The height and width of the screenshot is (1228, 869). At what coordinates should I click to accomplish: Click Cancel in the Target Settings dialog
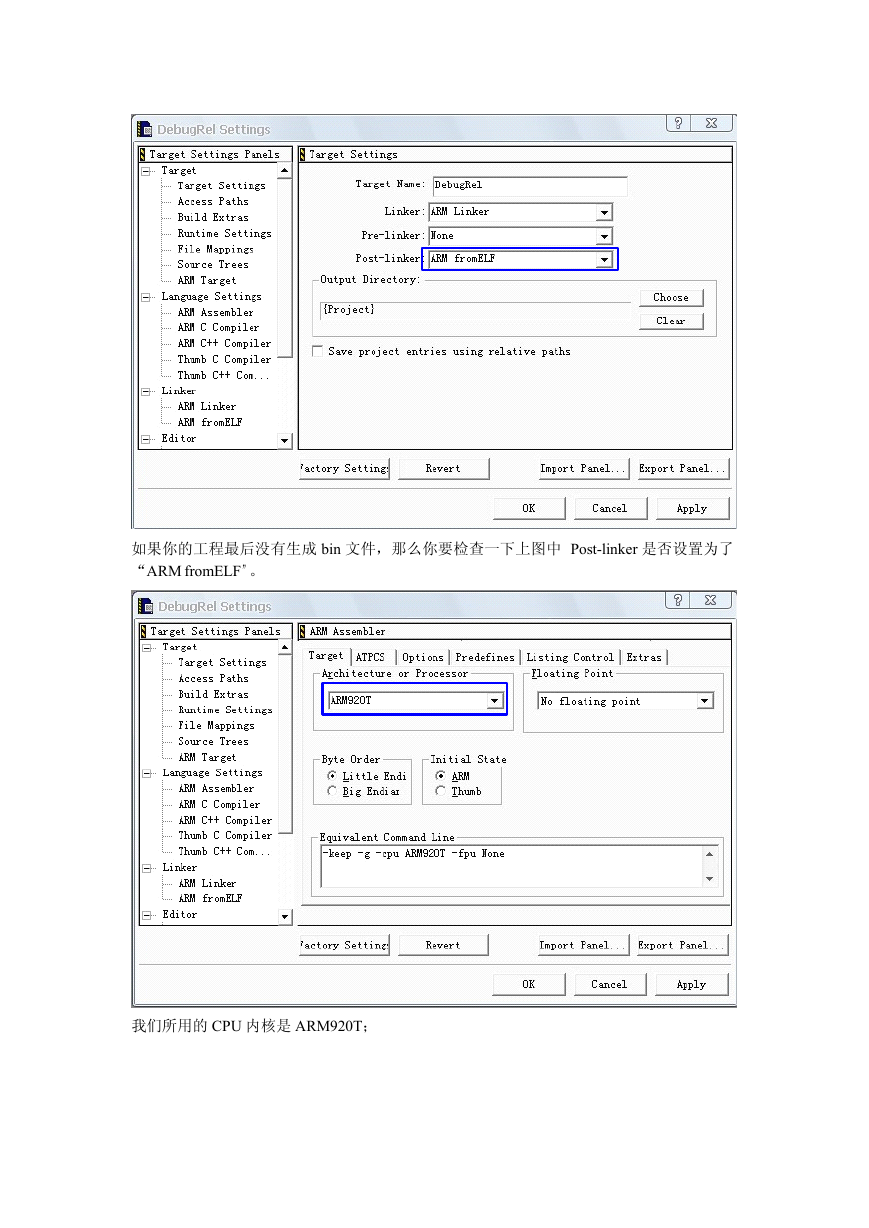[610, 508]
